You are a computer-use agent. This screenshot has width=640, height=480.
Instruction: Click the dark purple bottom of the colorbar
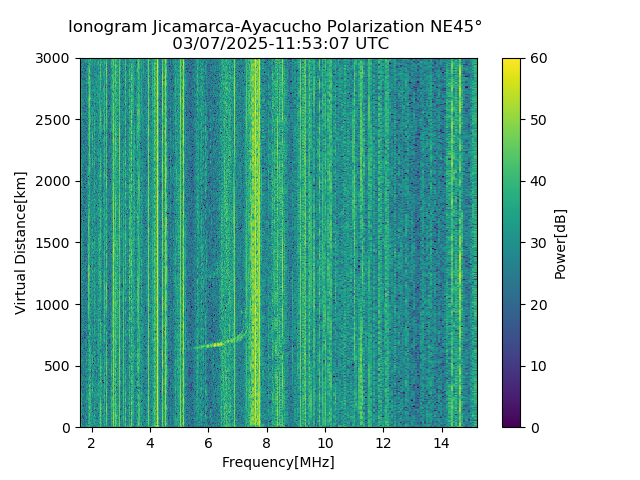pyautogui.click(x=511, y=422)
